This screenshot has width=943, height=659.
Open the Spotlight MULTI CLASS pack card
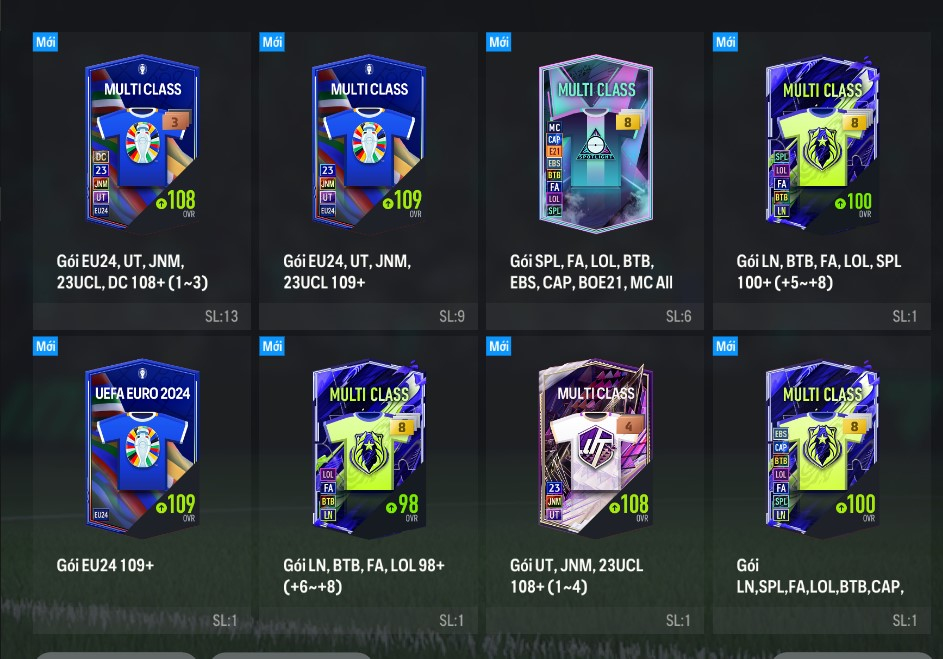pos(595,180)
